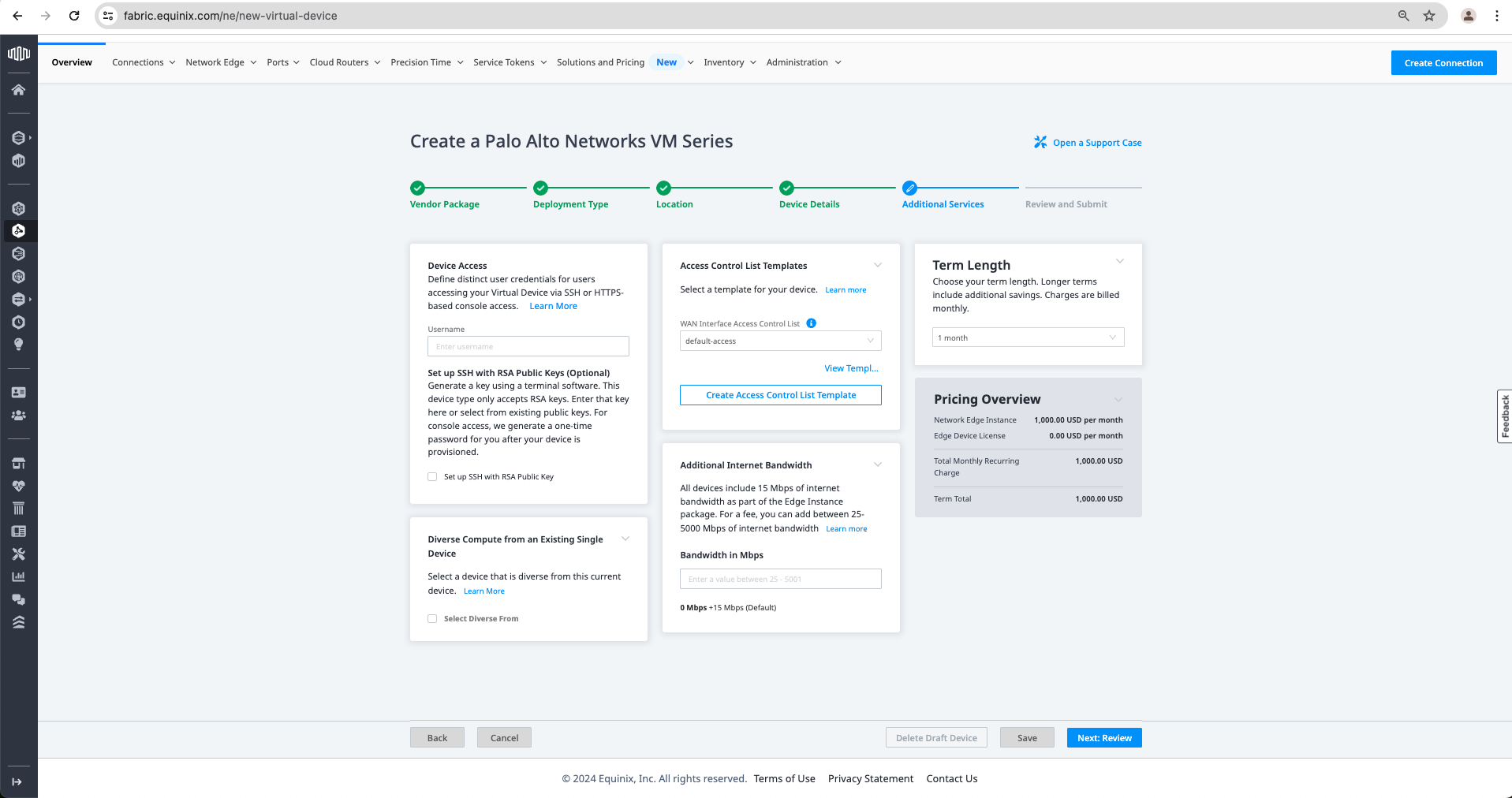Click the View Templ... link
This screenshot has height=798, width=1512.
point(852,368)
